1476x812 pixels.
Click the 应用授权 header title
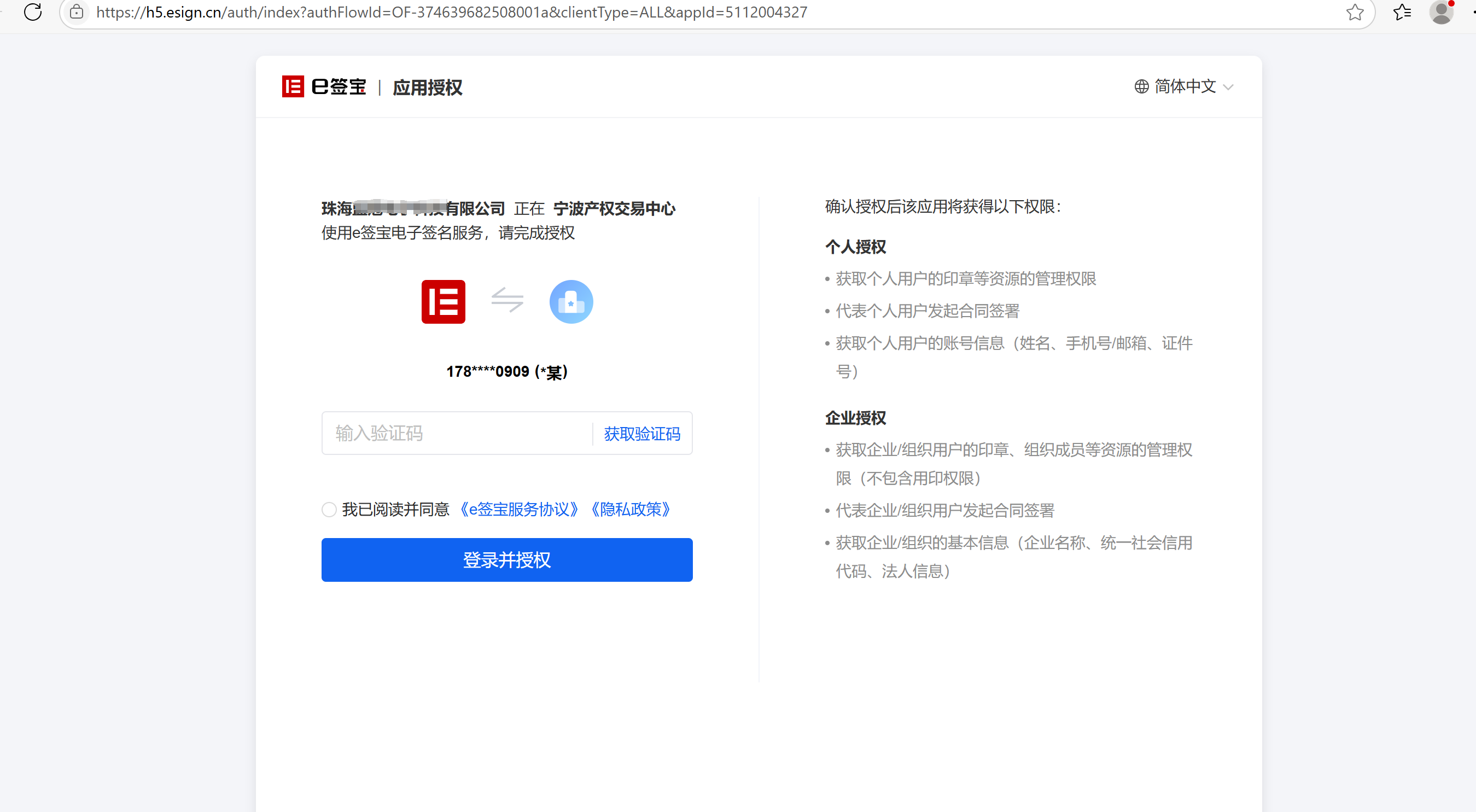428,87
